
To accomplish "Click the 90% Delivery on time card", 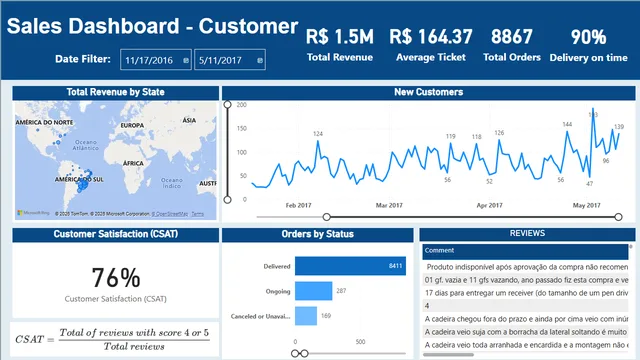I will point(588,44).
